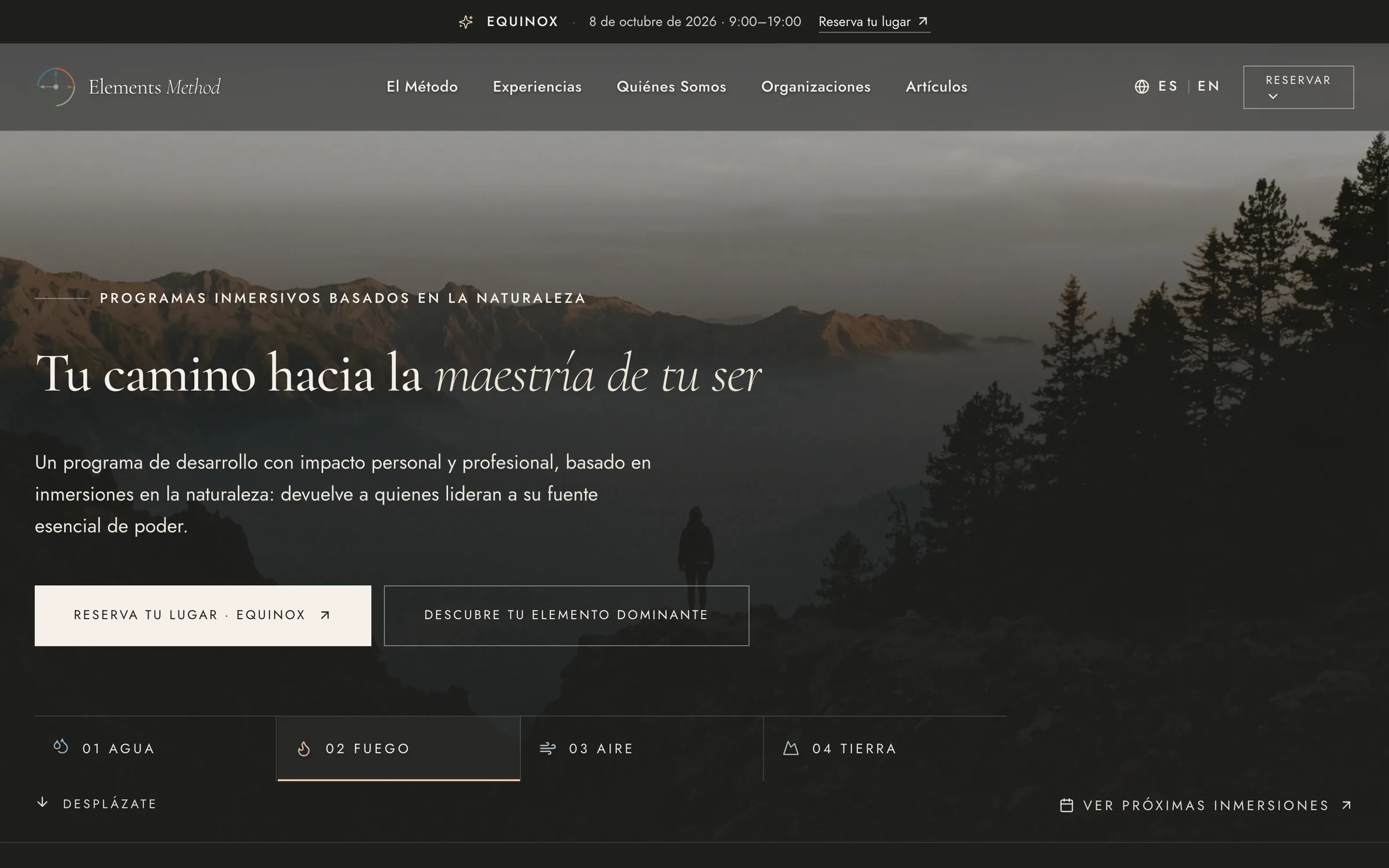The image size is (1389, 868).
Task: Click Programas inmersivos basados en la naturaleza text
Action: tap(343, 298)
